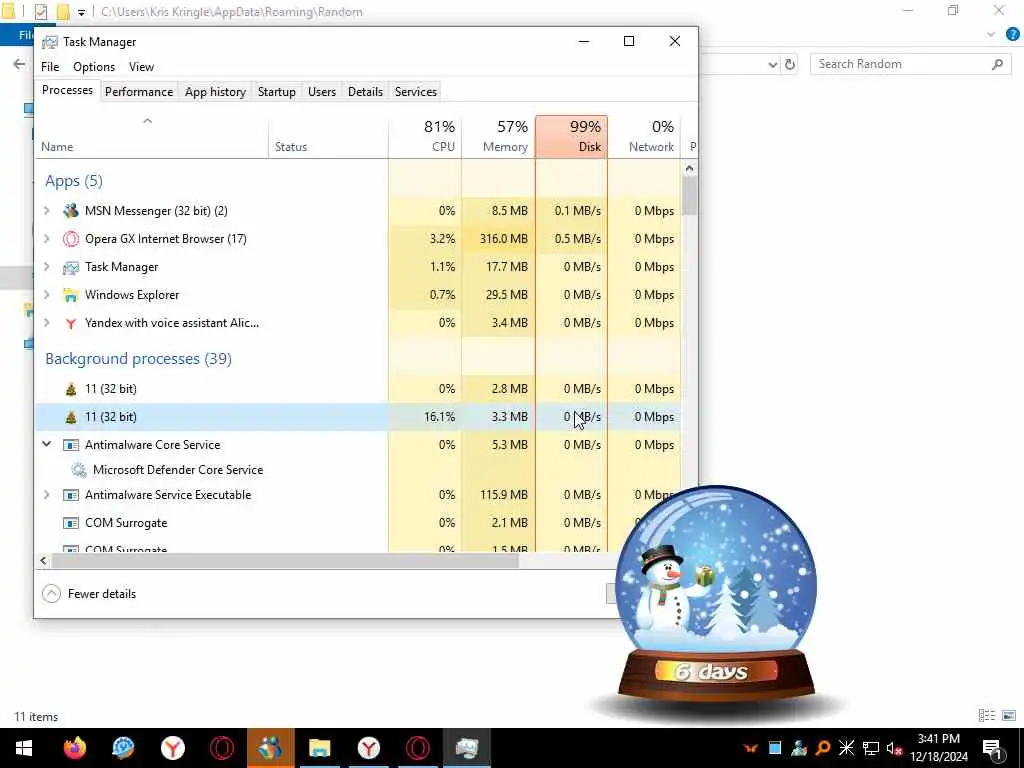Click the Background processes (39) heading
Image resolution: width=1024 pixels, height=768 pixels.
tap(138, 359)
